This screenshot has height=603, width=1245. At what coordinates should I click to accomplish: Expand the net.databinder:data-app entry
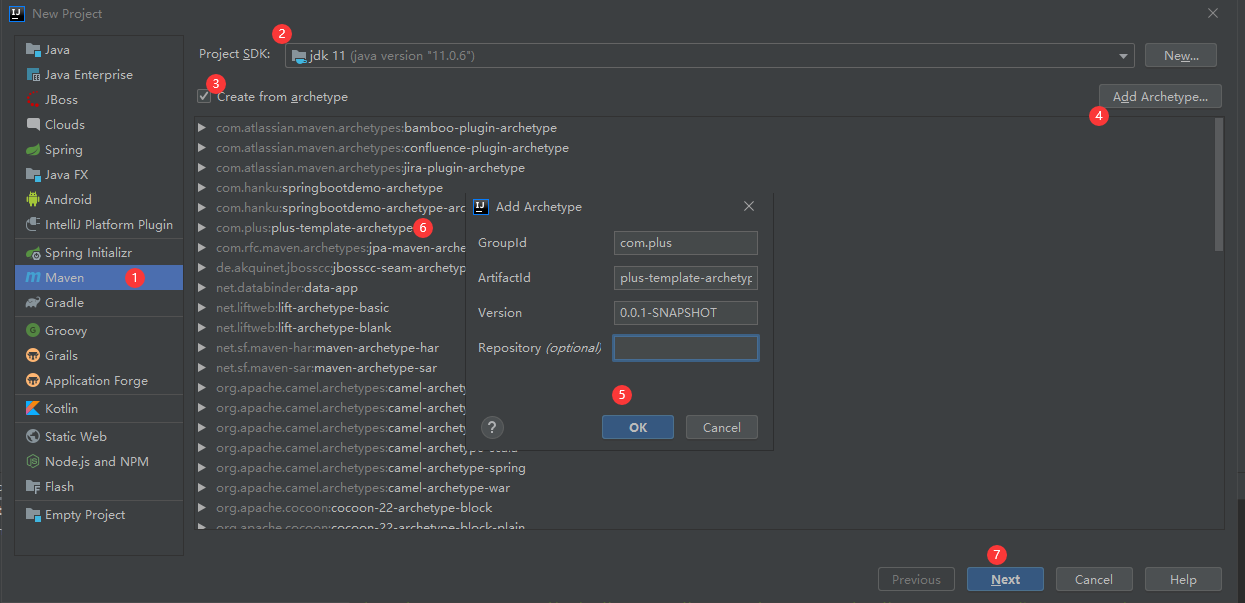tap(202, 288)
